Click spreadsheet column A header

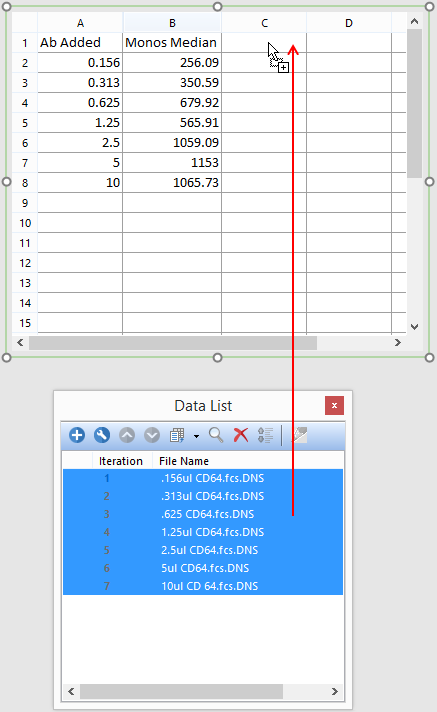(80, 23)
